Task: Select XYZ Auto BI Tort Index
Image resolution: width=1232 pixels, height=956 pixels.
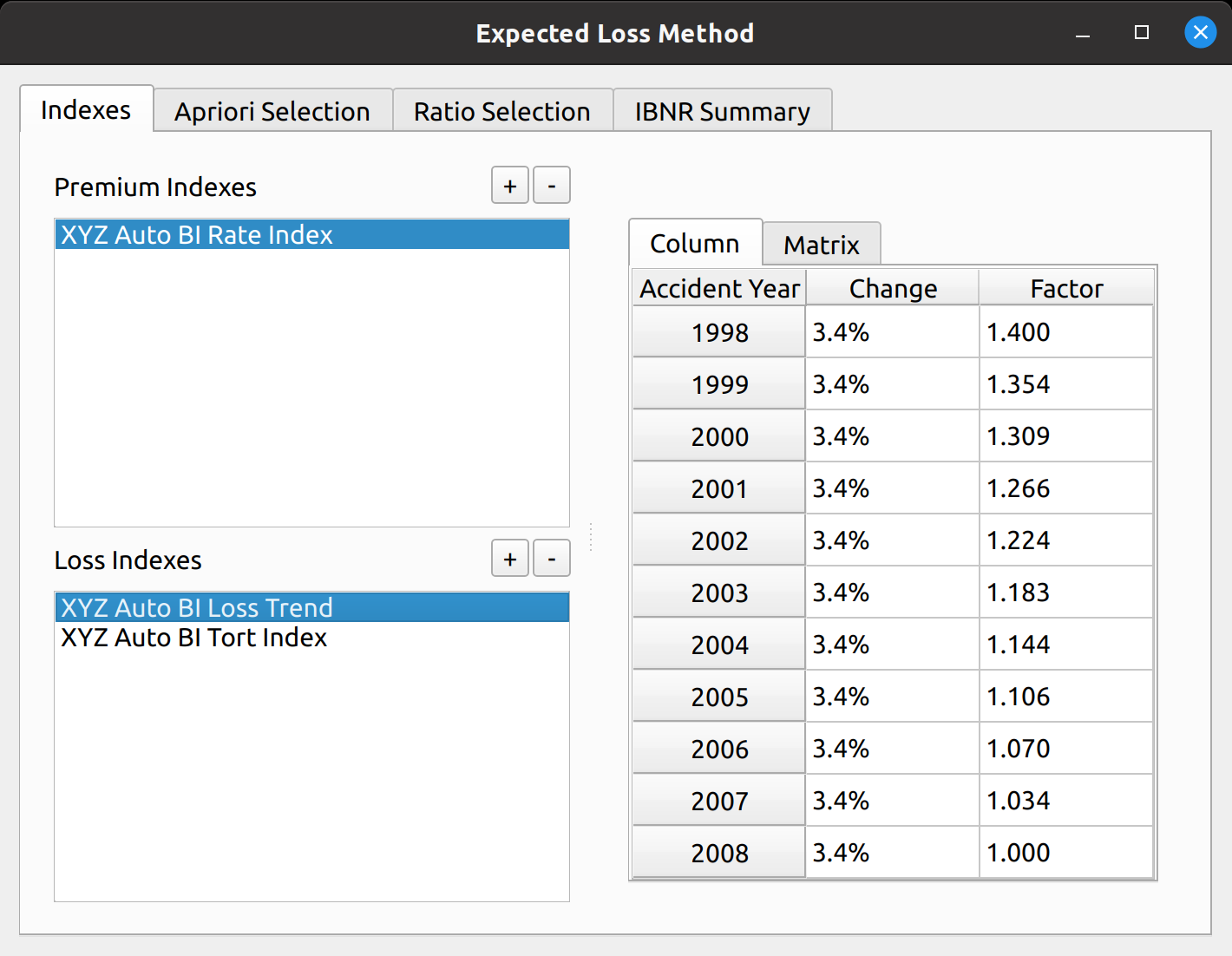Action: (x=193, y=638)
